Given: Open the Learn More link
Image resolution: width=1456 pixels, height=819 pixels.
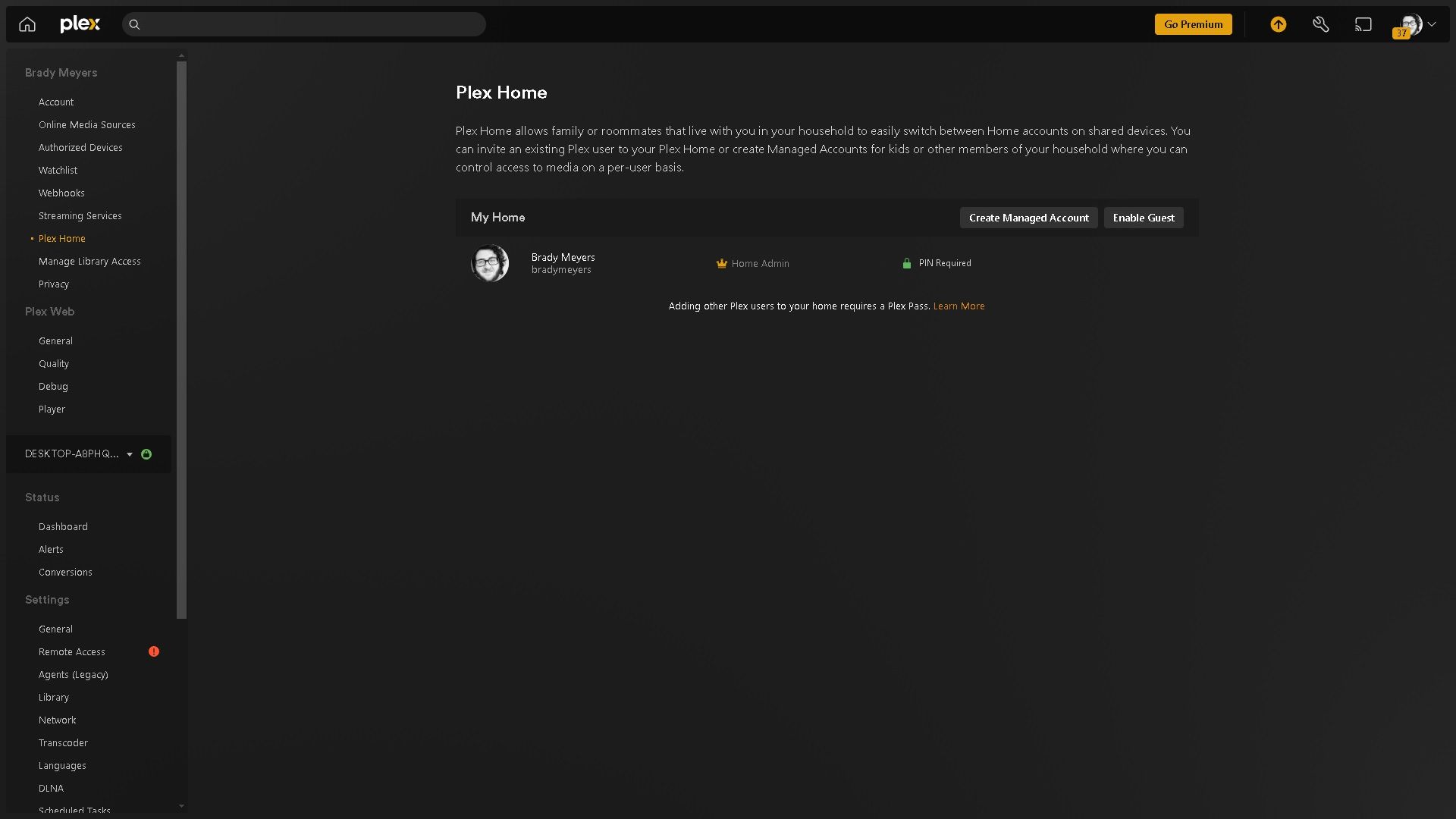Looking at the screenshot, I should tap(959, 306).
